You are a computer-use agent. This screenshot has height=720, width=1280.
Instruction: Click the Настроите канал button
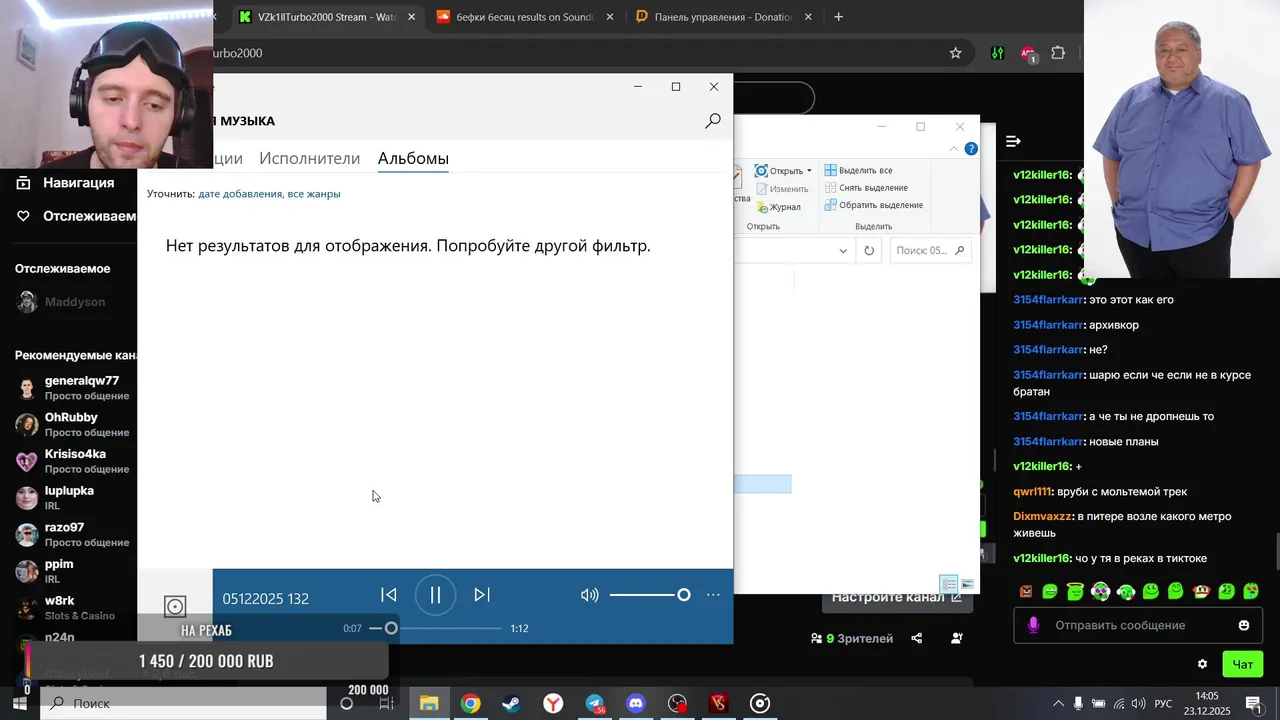[897, 597]
